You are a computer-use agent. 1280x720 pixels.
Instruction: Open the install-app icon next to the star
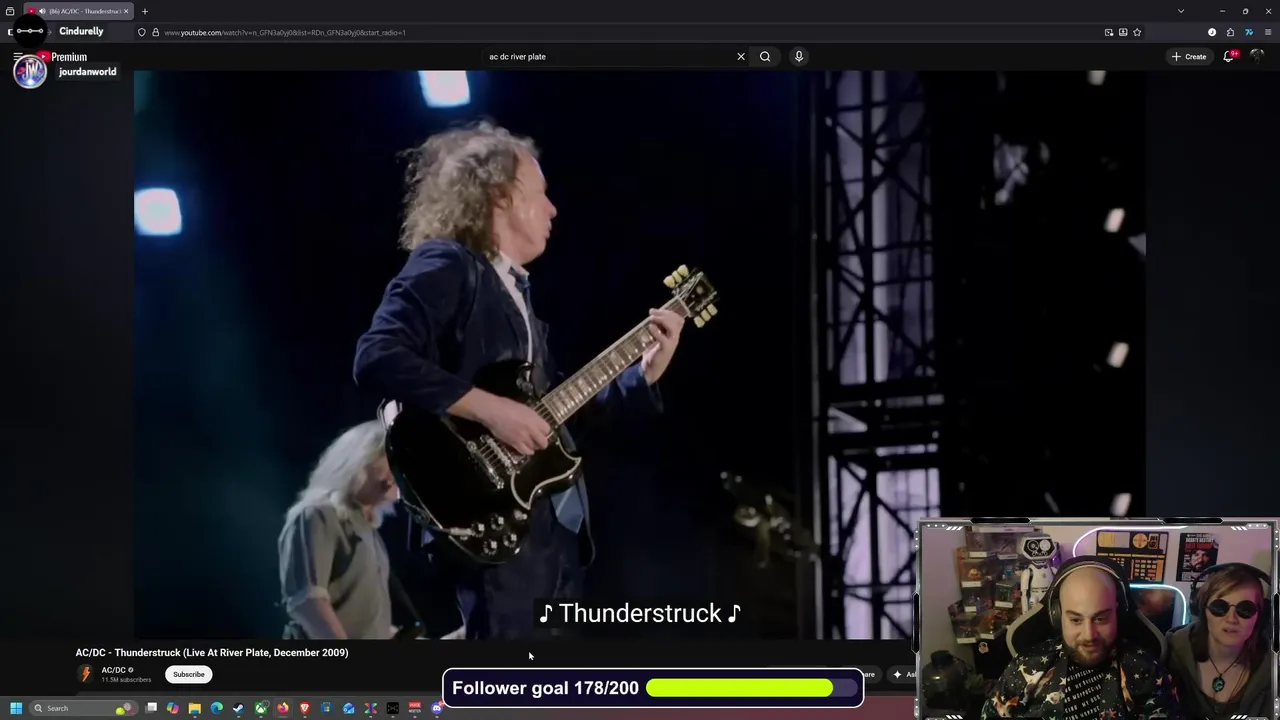coord(1123,32)
